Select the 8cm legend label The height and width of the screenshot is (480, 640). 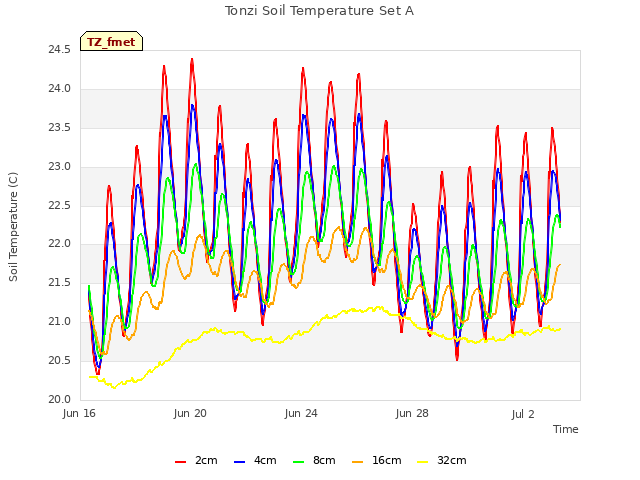[x=324, y=460]
